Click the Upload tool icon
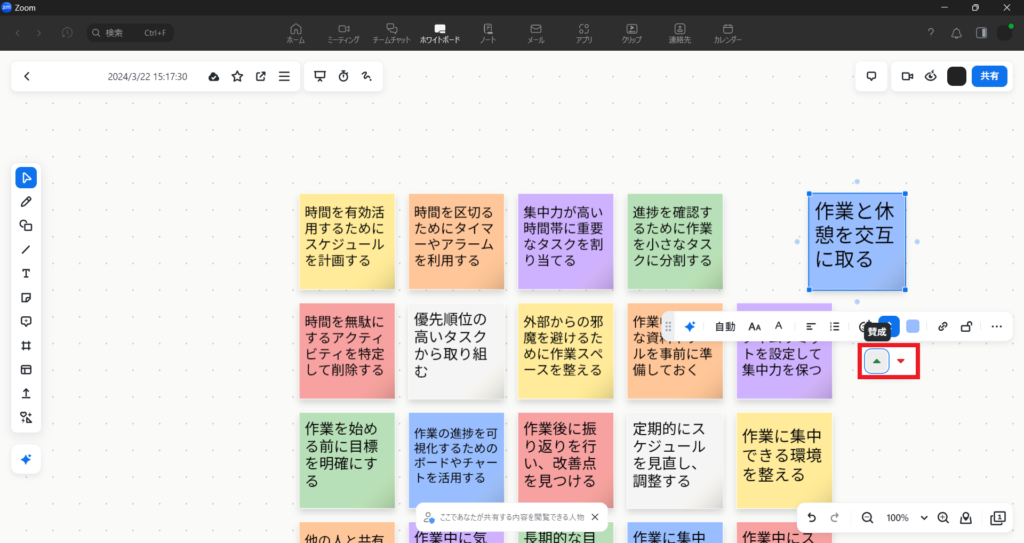The image size is (1024, 543). click(26, 393)
